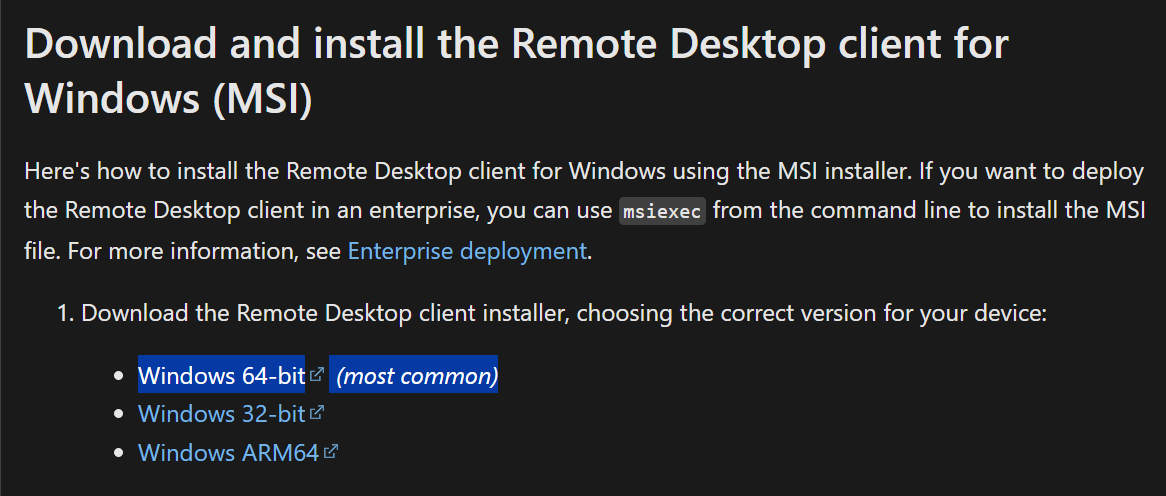This screenshot has width=1166, height=496.
Task: Click "choosing the correct version for your device" text
Action: point(811,313)
